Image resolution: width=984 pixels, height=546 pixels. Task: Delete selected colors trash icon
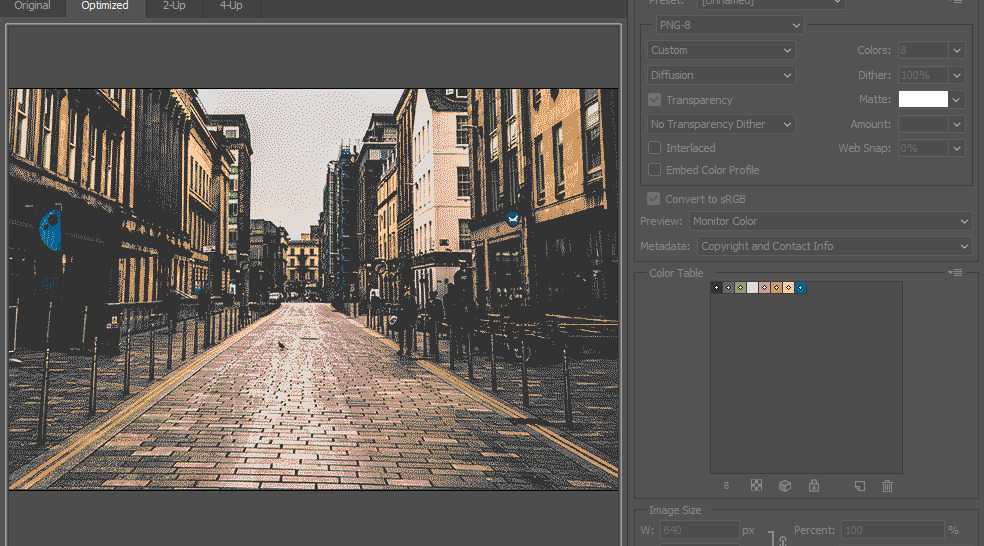click(887, 486)
